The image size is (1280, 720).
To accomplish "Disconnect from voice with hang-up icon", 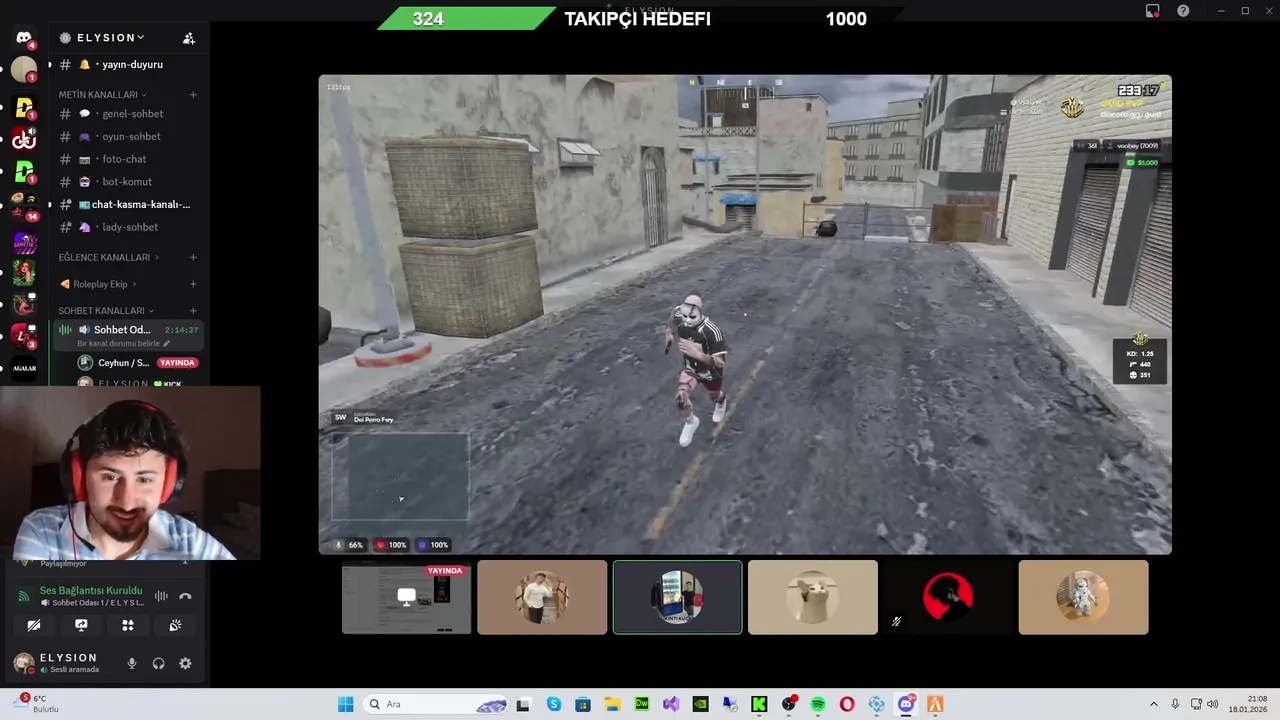I will [185, 596].
